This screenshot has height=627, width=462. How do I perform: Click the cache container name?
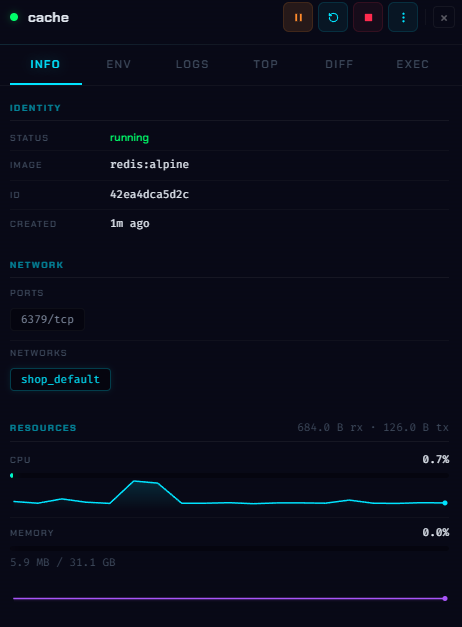pos(48,18)
